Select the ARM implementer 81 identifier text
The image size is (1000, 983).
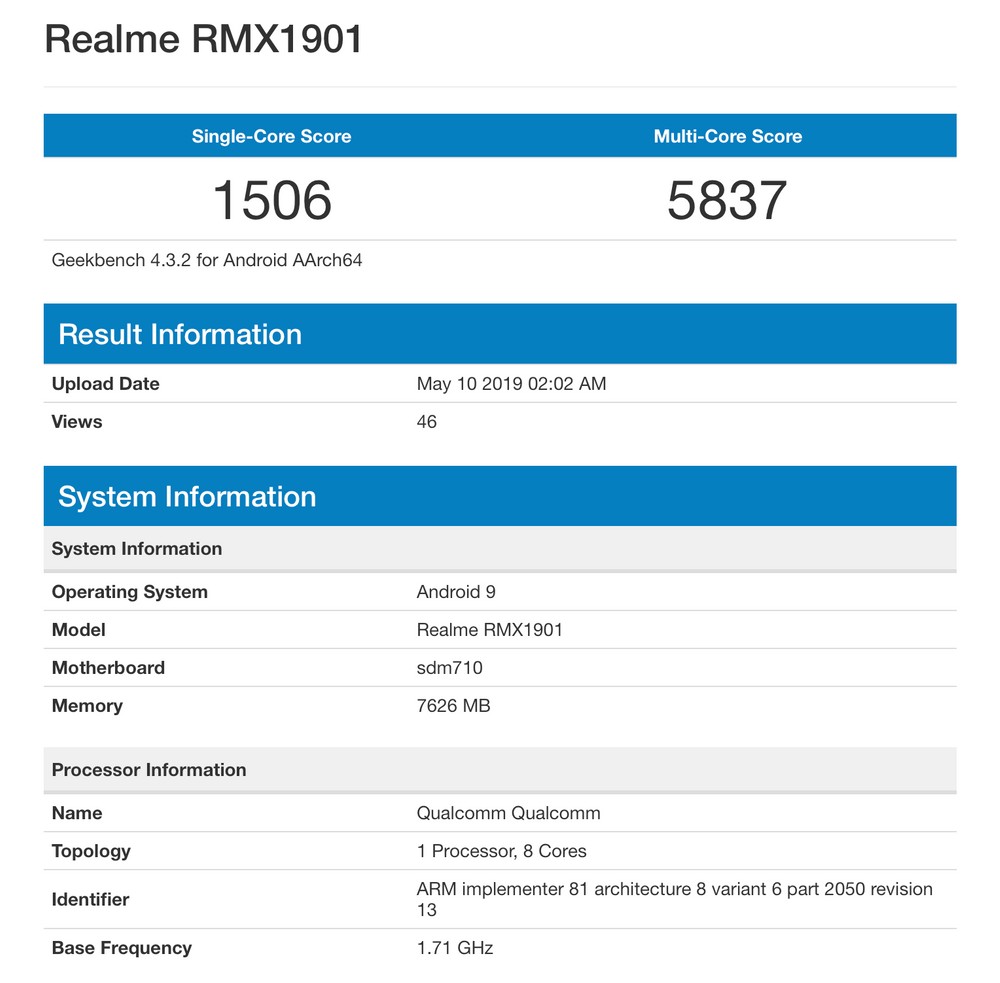click(675, 899)
